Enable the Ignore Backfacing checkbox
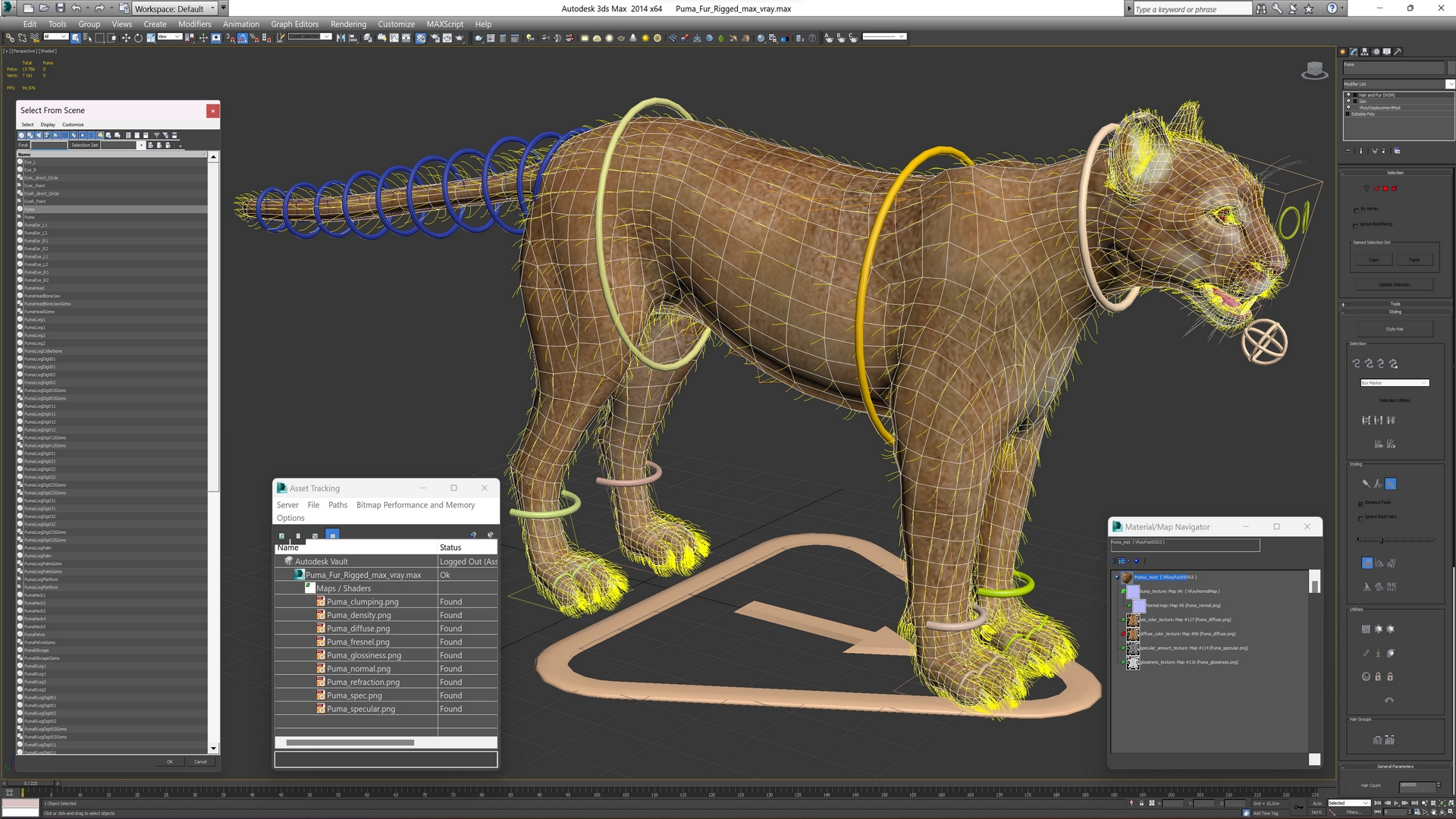The height and width of the screenshot is (819, 1456). click(x=1355, y=226)
